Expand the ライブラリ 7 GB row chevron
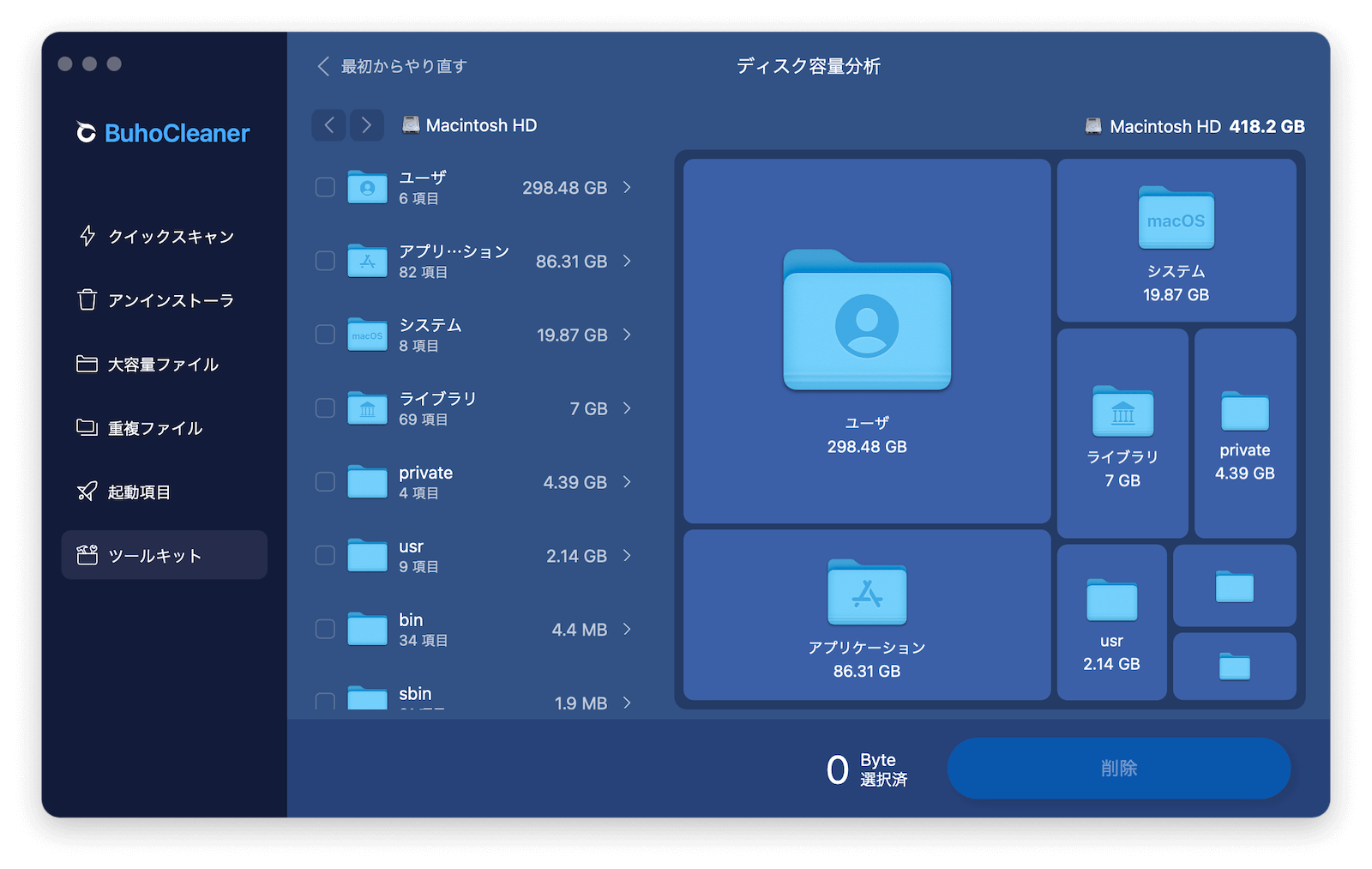Image resolution: width=1372 pixels, height=869 pixels. [x=627, y=408]
